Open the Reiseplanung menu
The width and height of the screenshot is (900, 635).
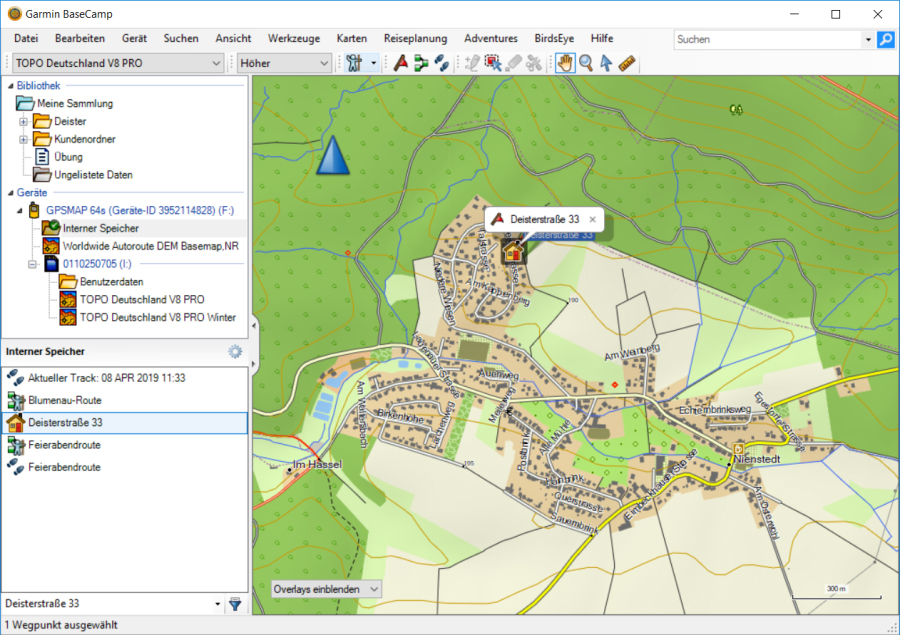pos(415,38)
